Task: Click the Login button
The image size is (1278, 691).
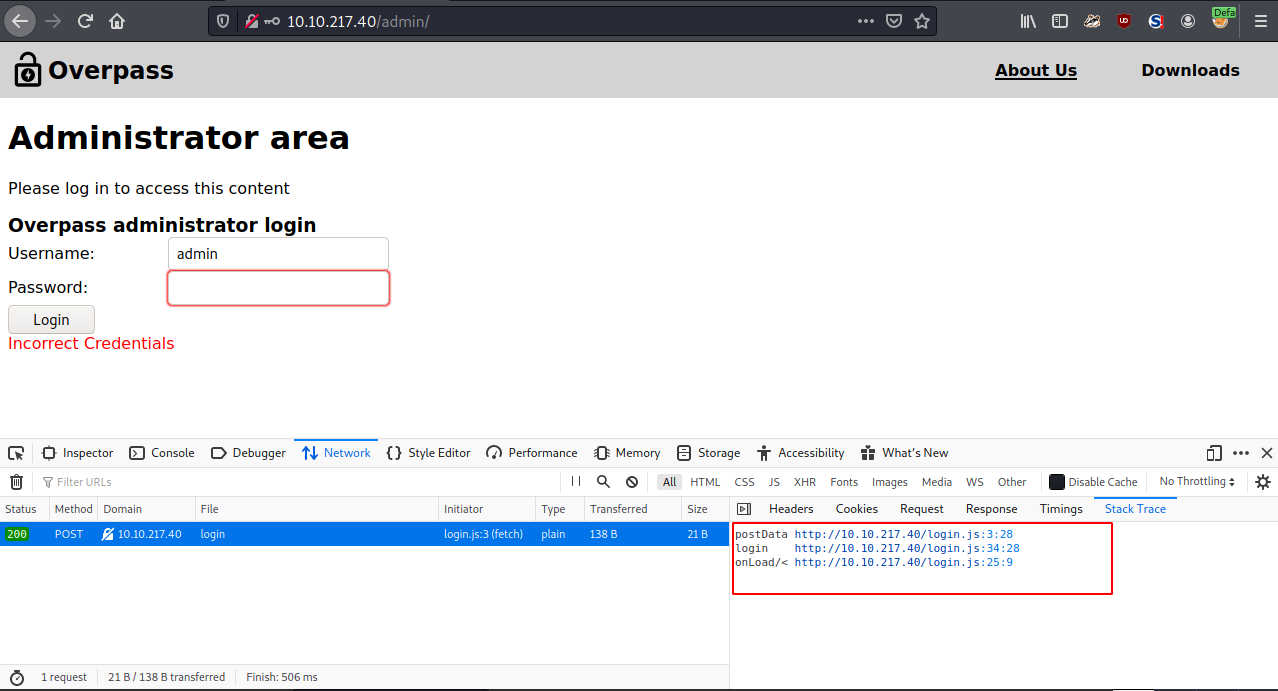Action: click(51, 320)
